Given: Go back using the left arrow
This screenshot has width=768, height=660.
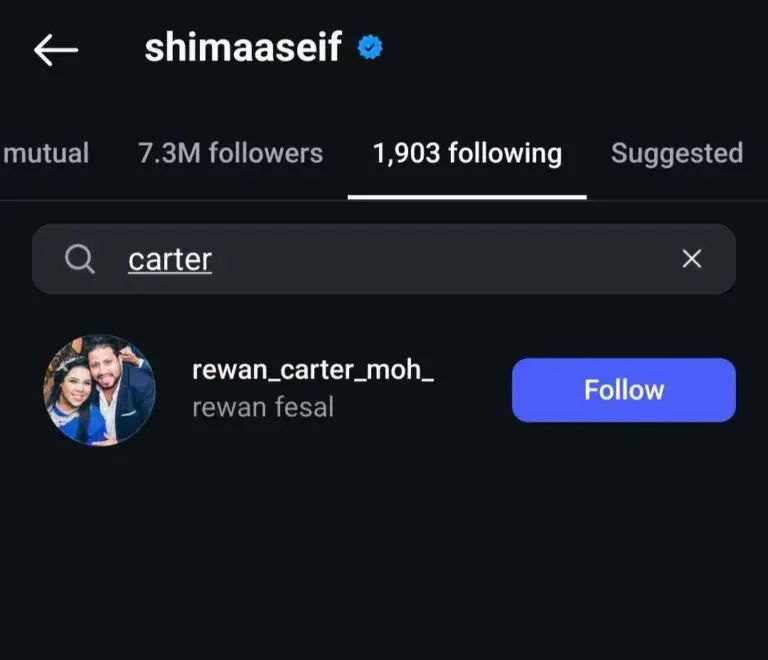Looking at the screenshot, I should [55, 50].
